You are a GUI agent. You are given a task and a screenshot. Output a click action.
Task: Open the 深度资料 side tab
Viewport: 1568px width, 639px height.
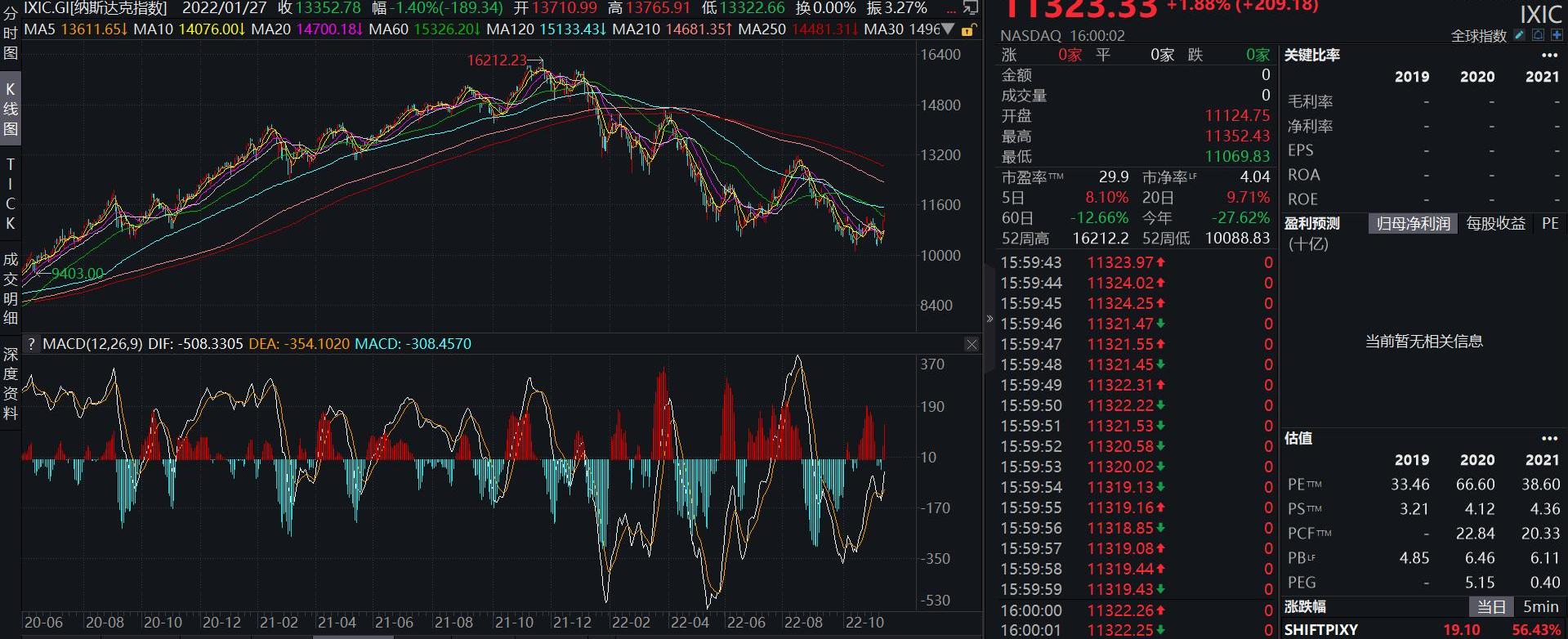[x=11, y=383]
